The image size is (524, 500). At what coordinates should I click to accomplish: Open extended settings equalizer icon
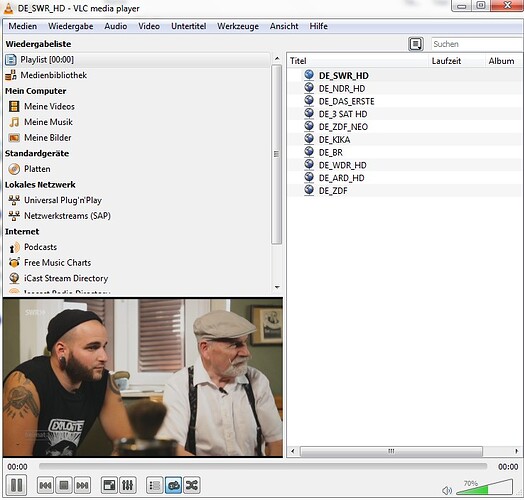coord(128,485)
